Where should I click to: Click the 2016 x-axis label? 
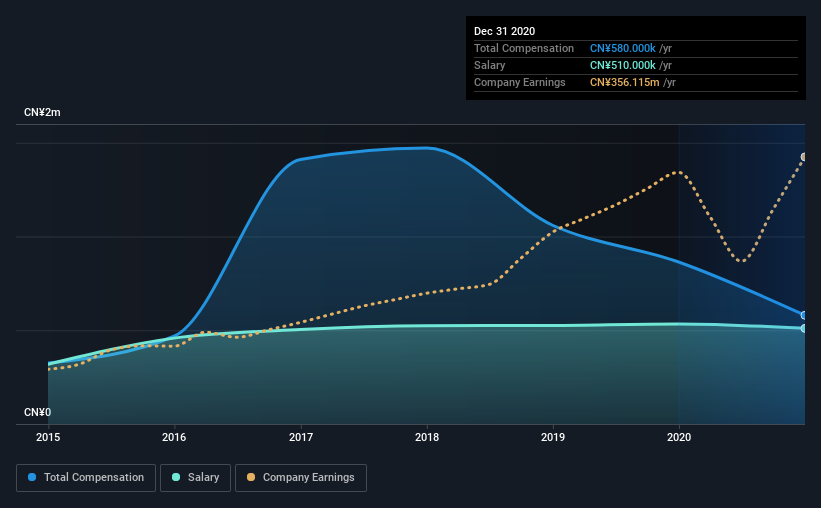click(174, 437)
